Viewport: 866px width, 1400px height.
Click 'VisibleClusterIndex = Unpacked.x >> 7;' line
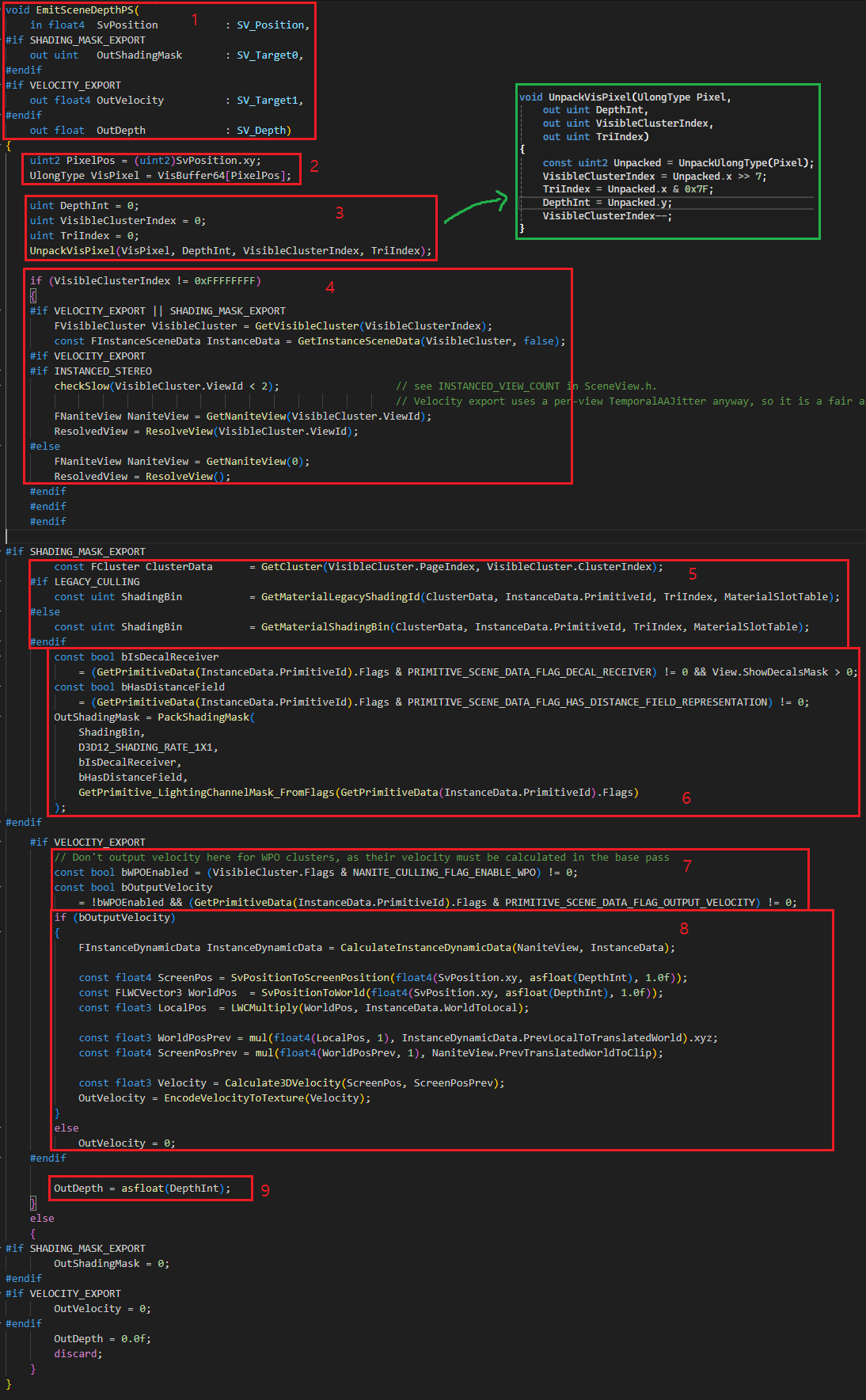(x=655, y=177)
